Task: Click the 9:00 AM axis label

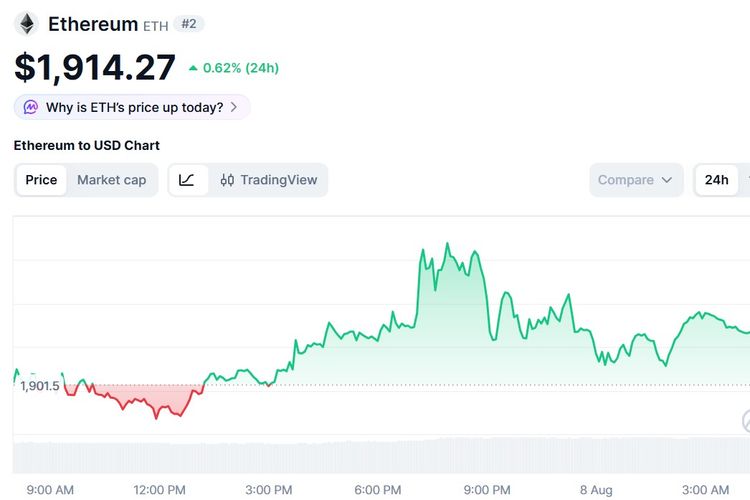Action: click(50, 490)
